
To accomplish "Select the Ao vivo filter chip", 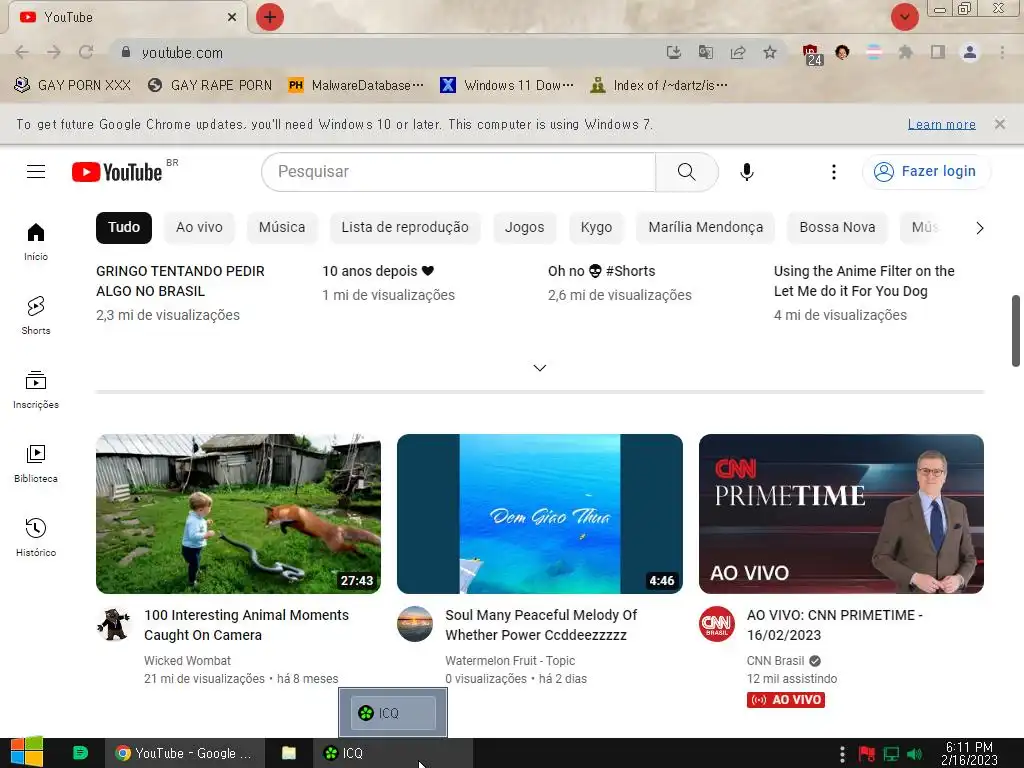I will click(x=199, y=227).
